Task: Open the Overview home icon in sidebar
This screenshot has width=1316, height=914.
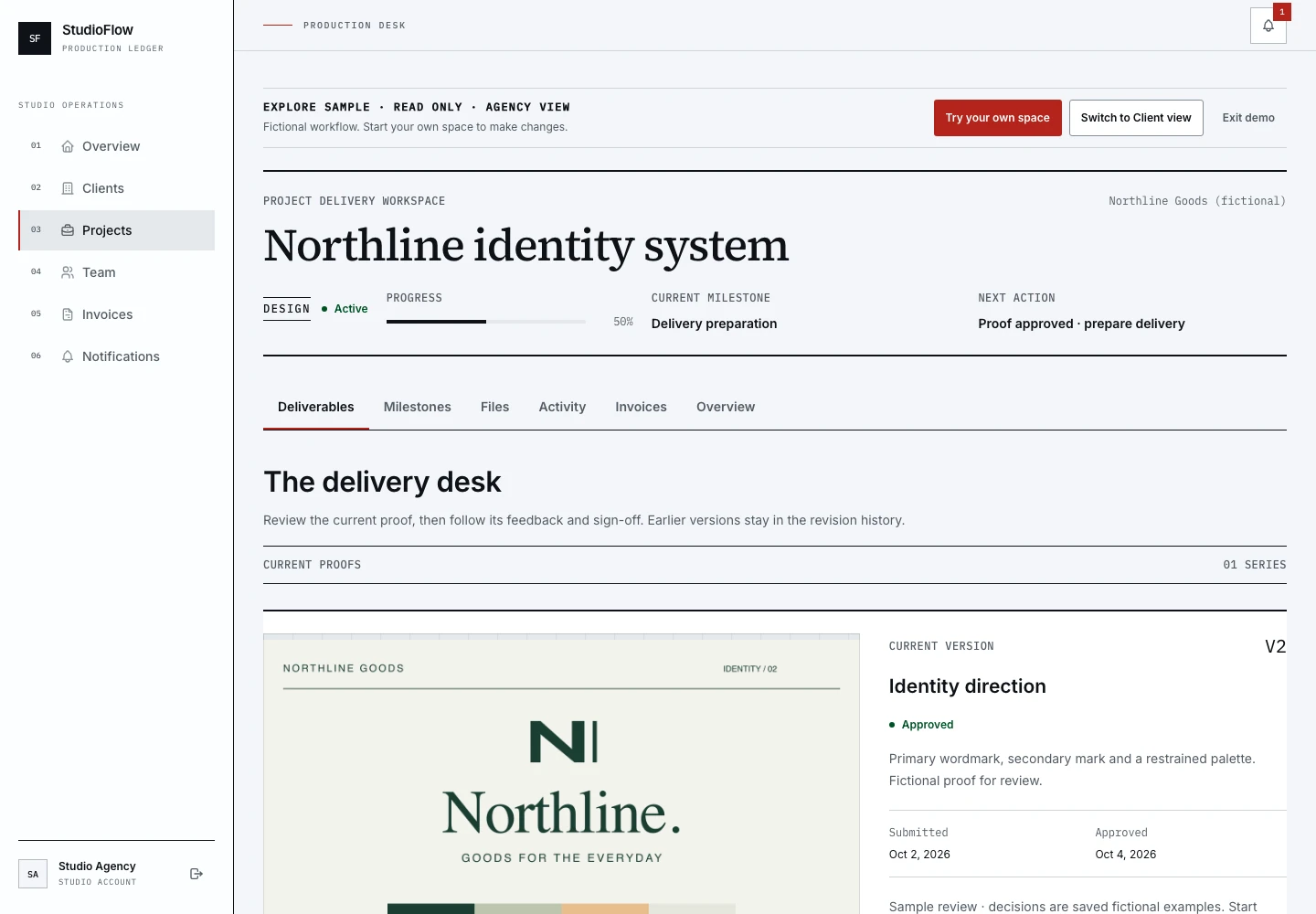Action: pyautogui.click(x=68, y=146)
